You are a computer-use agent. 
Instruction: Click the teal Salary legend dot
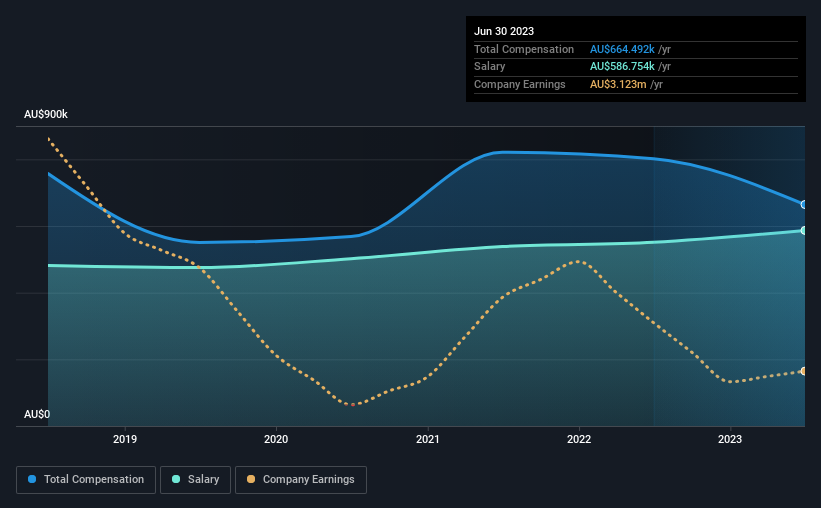click(176, 479)
